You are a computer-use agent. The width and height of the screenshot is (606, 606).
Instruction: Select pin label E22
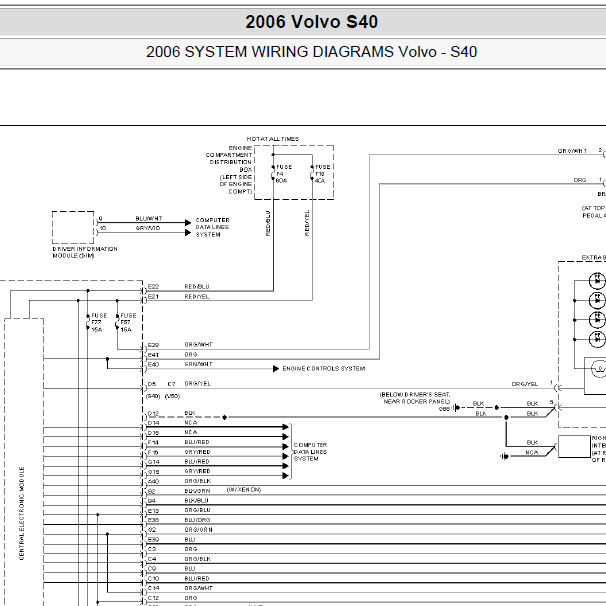coord(153,286)
